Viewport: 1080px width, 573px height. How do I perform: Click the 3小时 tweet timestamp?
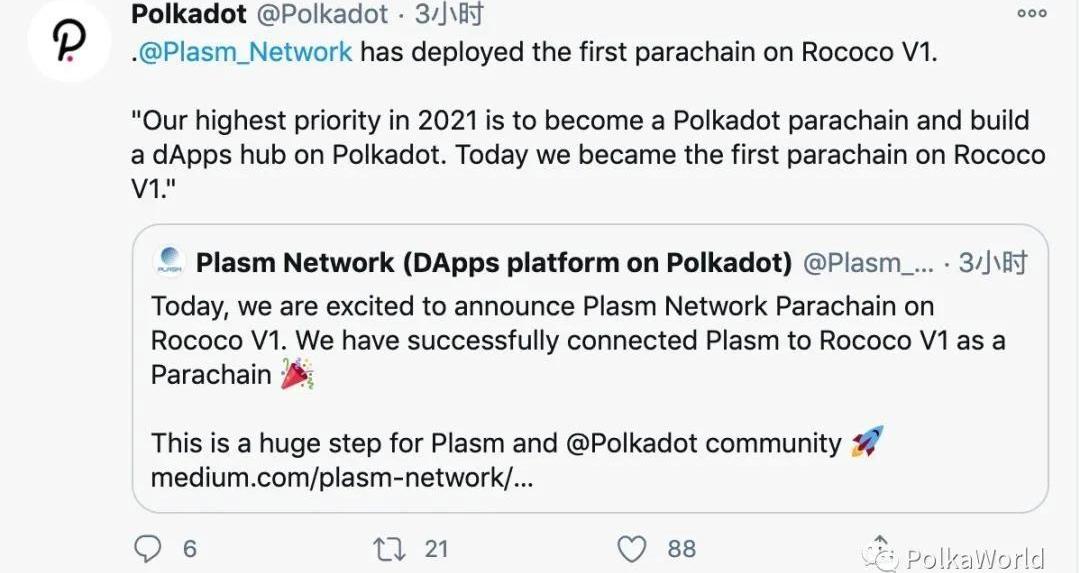tap(449, 14)
